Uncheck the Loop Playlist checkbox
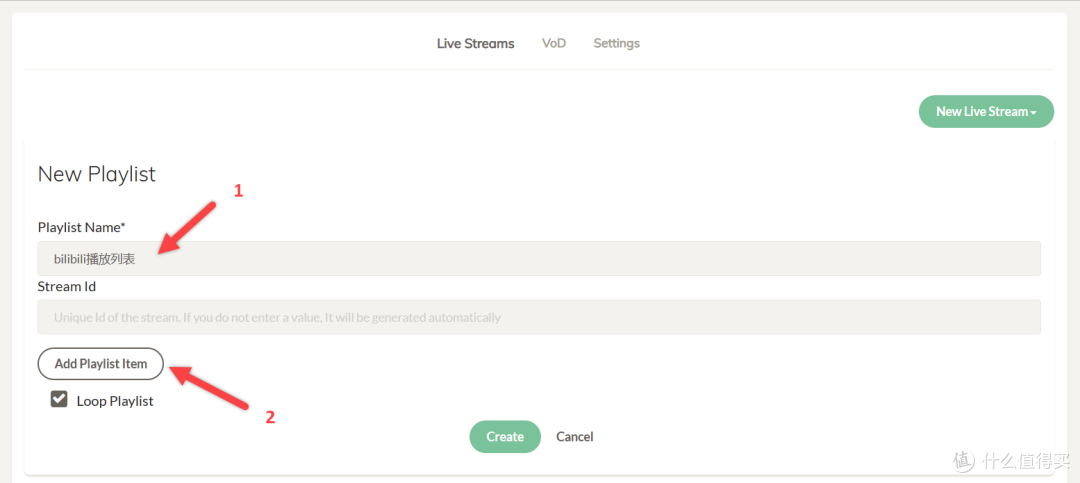Image resolution: width=1080 pixels, height=483 pixels. (59, 400)
